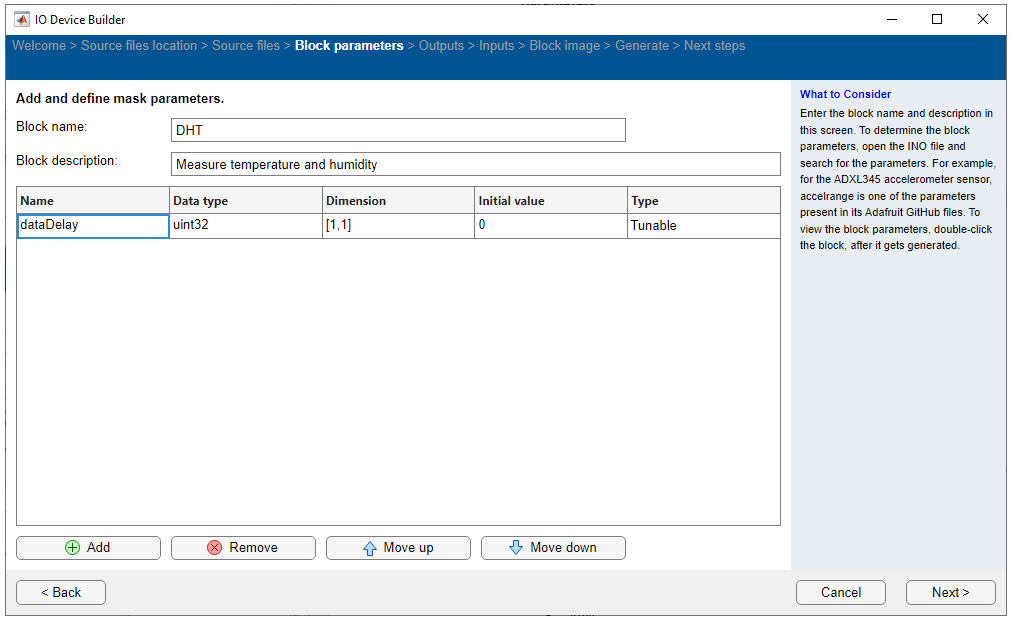The image size is (1013, 621).
Task: Navigate to the Inputs step
Action: (x=496, y=45)
